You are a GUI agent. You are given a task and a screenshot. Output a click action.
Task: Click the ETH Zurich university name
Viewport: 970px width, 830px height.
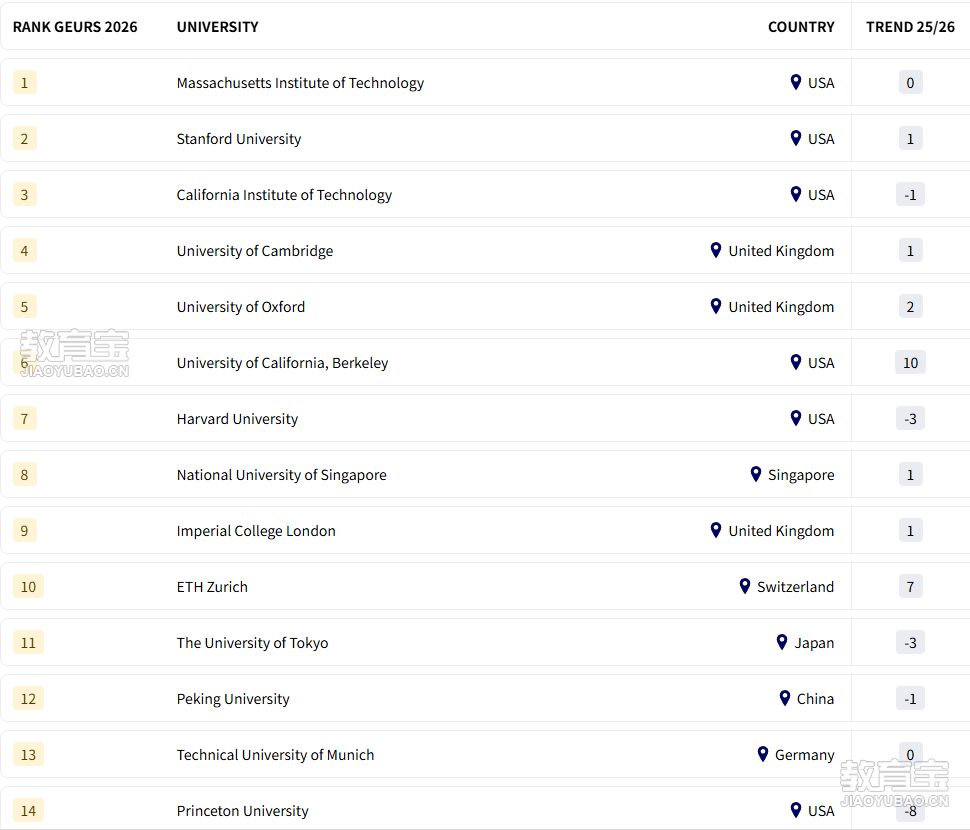click(212, 587)
